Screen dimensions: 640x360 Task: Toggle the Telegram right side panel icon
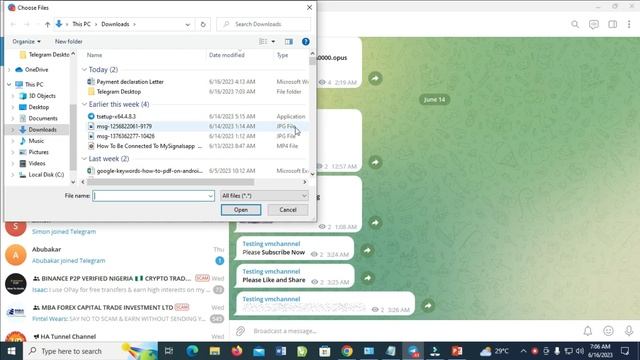(x=613, y=24)
